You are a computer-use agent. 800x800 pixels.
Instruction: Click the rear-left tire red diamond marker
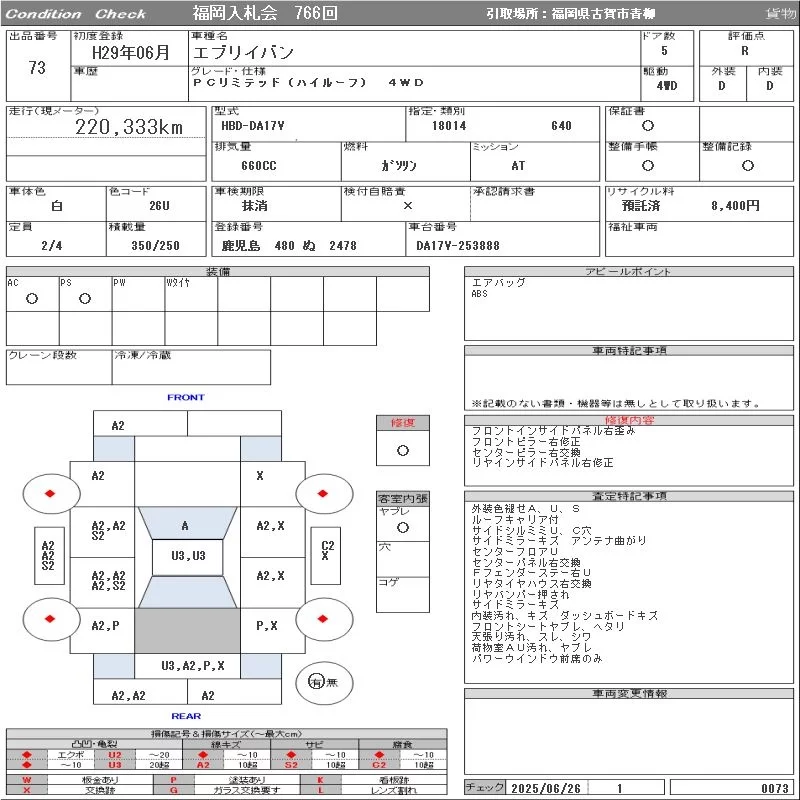click(x=50, y=619)
